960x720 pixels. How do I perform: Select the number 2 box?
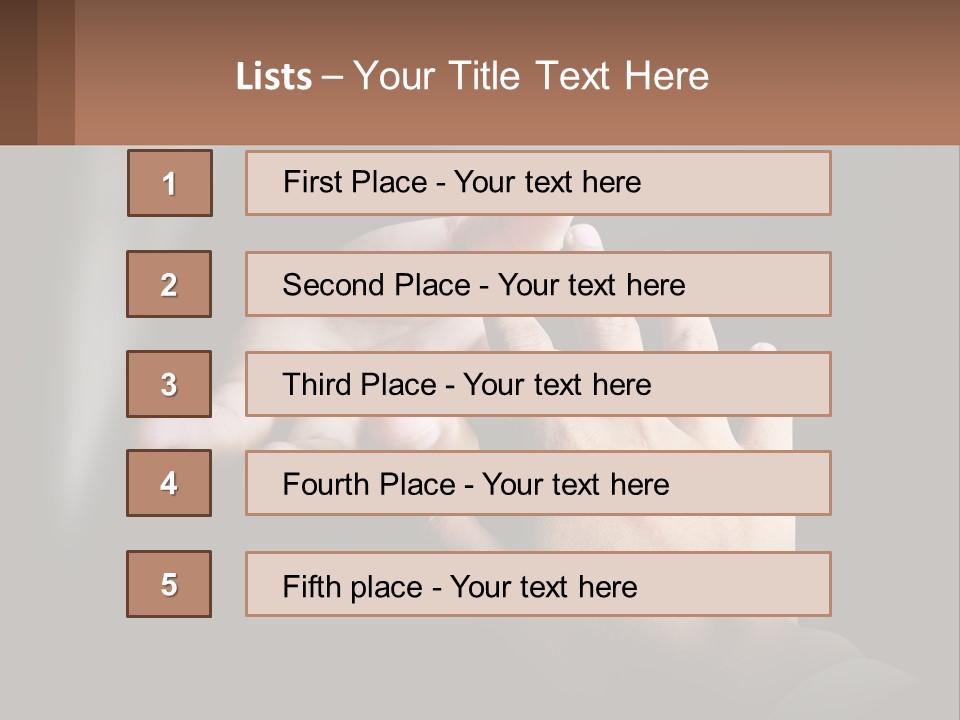(169, 284)
